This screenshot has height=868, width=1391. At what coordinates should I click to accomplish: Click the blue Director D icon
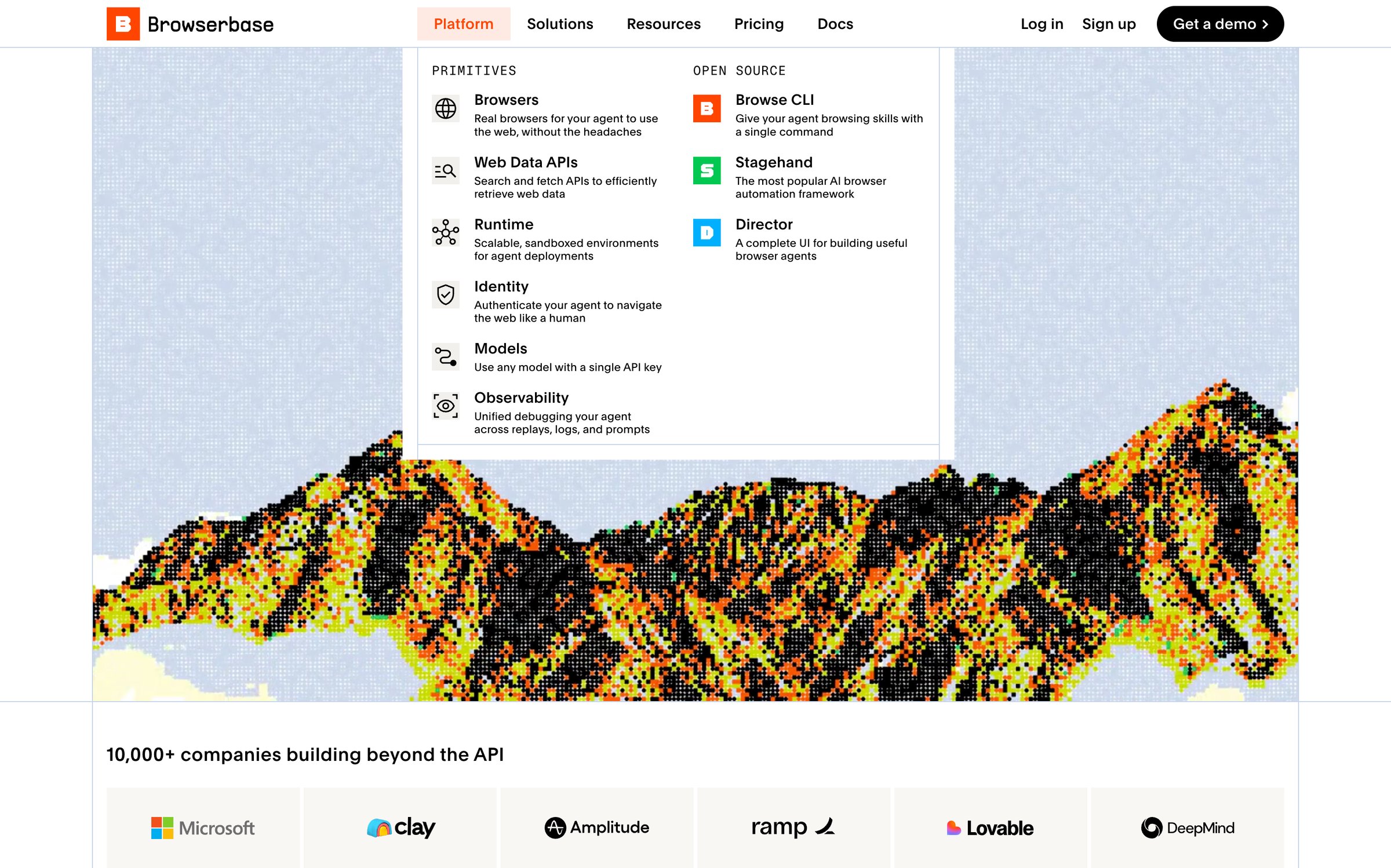tap(707, 232)
